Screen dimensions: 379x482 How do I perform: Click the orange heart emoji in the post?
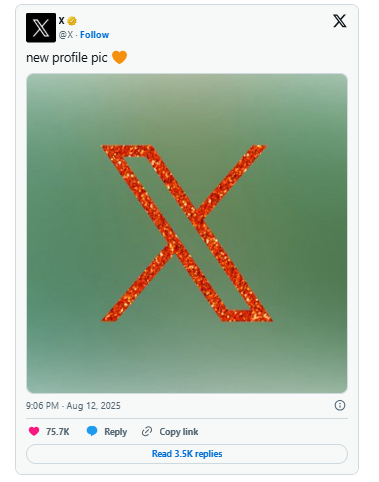pyautogui.click(x=119, y=57)
